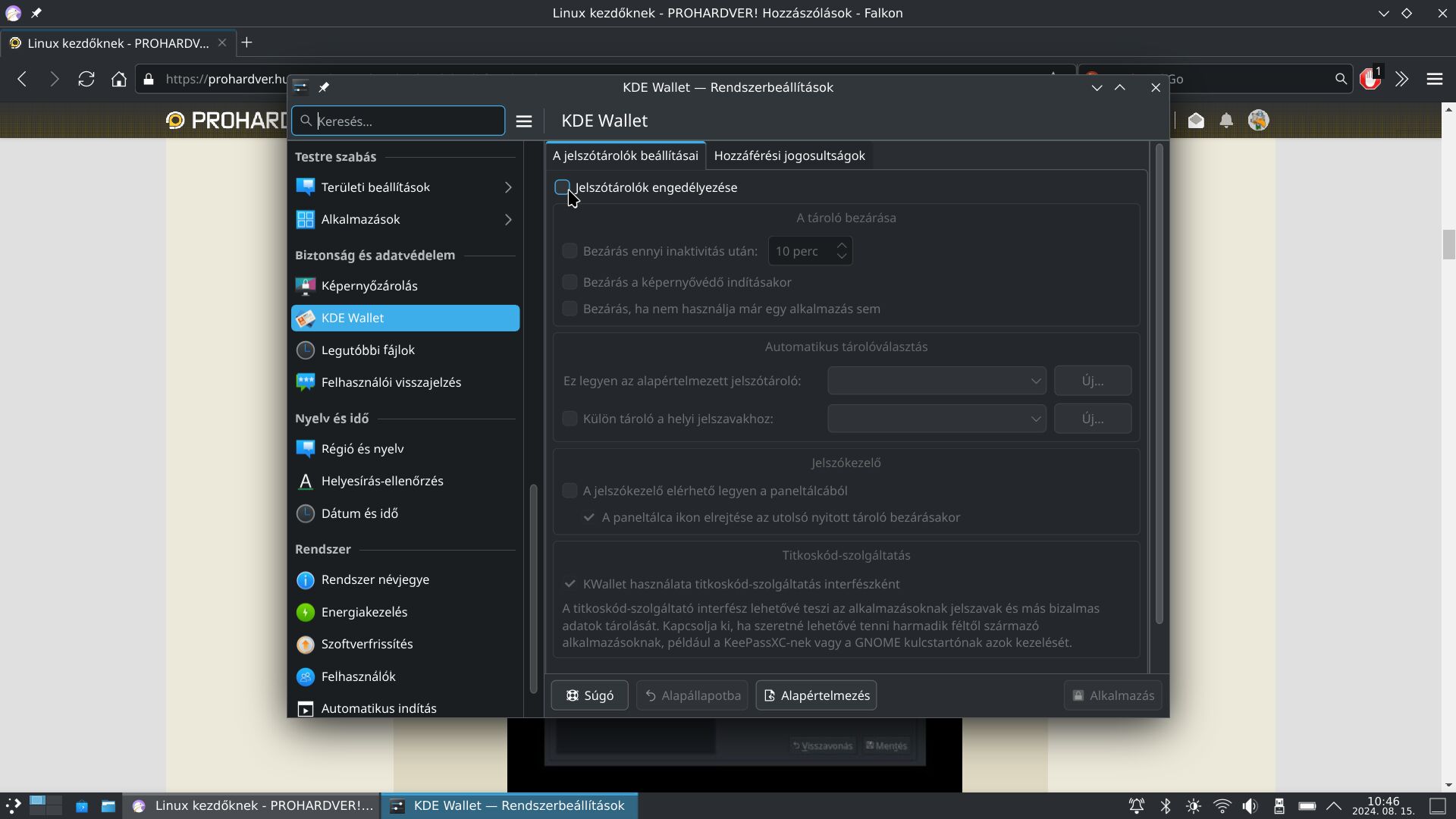Image resolution: width=1456 pixels, height=819 pixels.
Task: Toggle KWallet használata titkoskód-szolgáltatás checkbox
Action: click(570, 584)
